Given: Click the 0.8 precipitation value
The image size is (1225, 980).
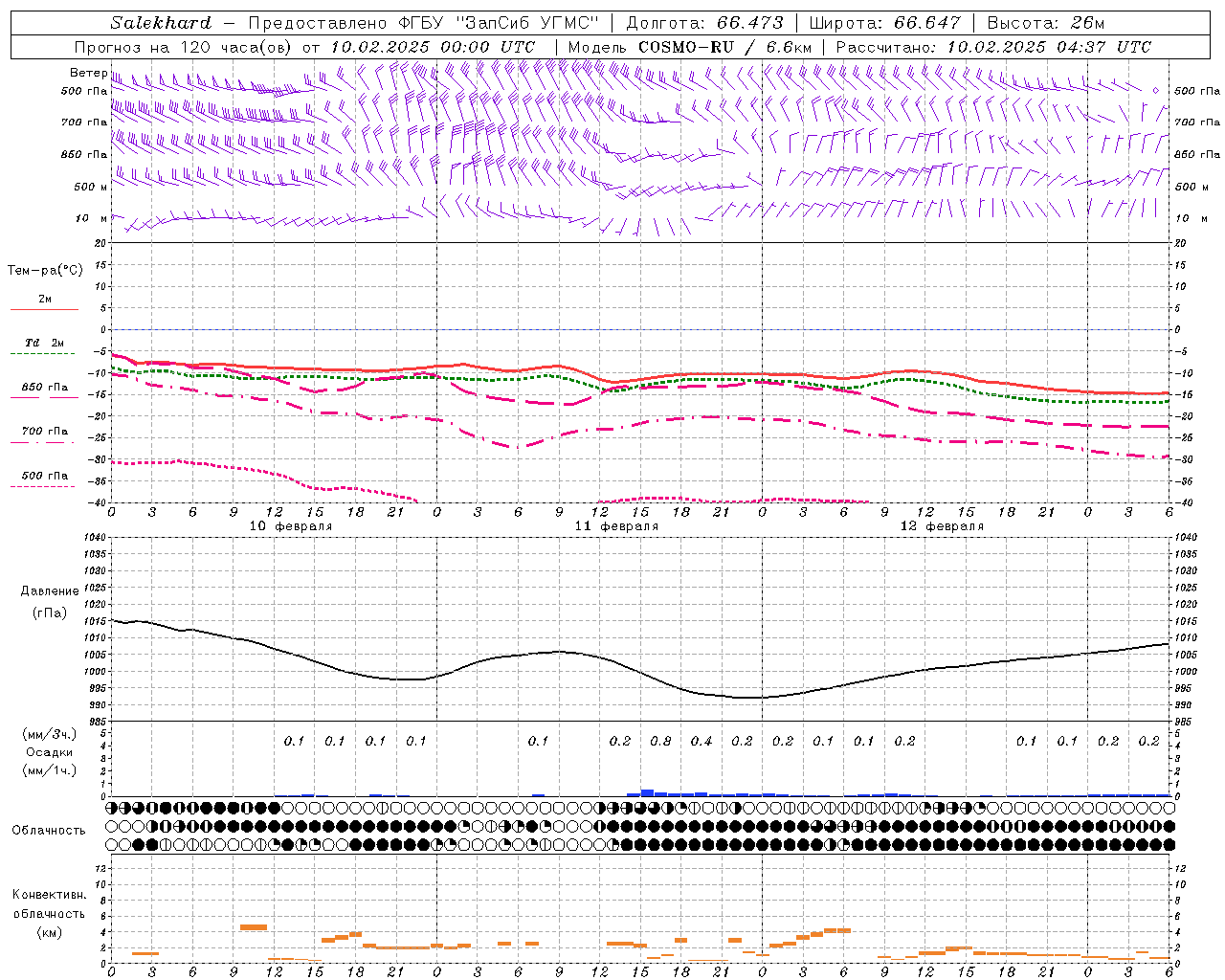Looking at the screenshot, I should coord(660,741).
